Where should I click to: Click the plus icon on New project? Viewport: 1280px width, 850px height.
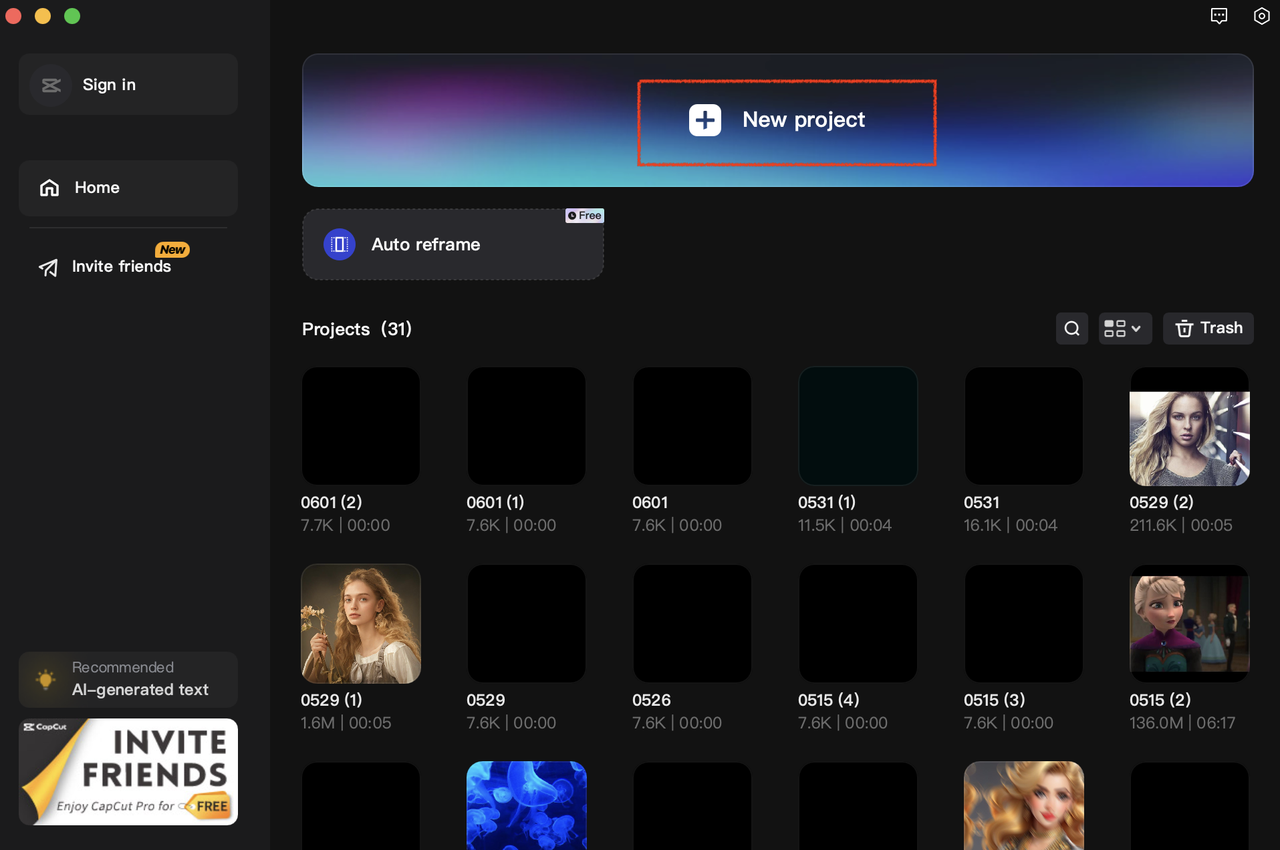pyautogui.click(x=705, y=119)
